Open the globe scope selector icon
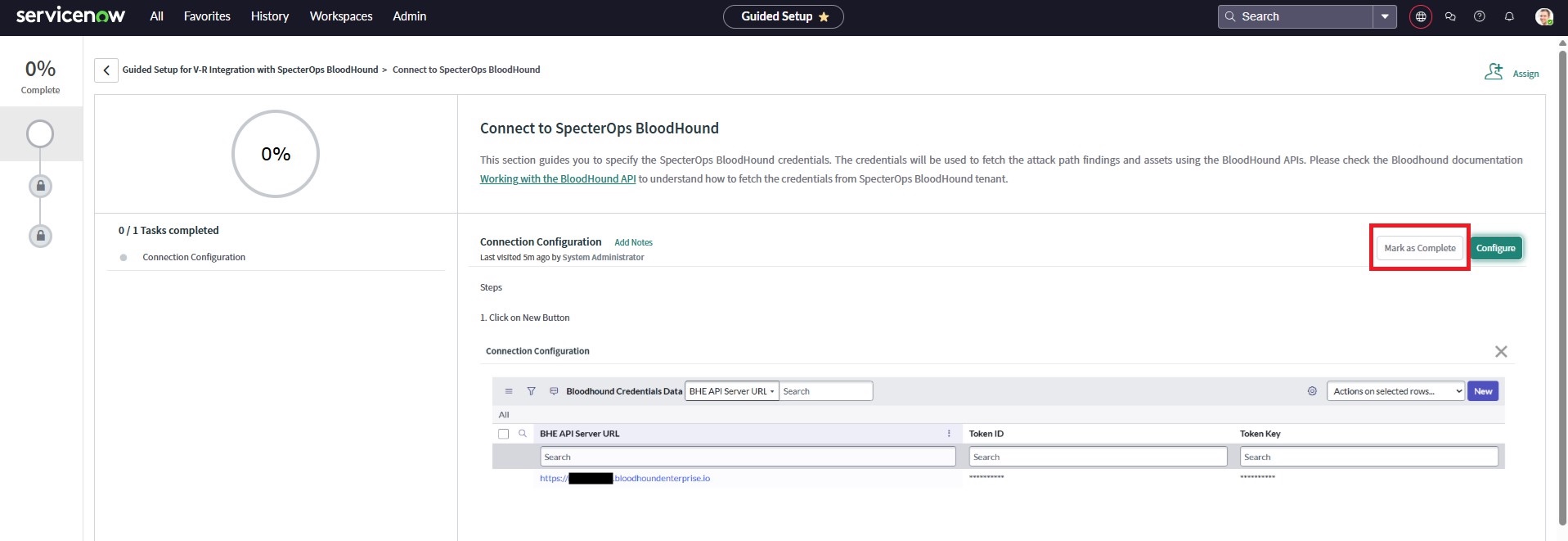The height and width of the screenshot is (541, 1568). coord(1421,16)
